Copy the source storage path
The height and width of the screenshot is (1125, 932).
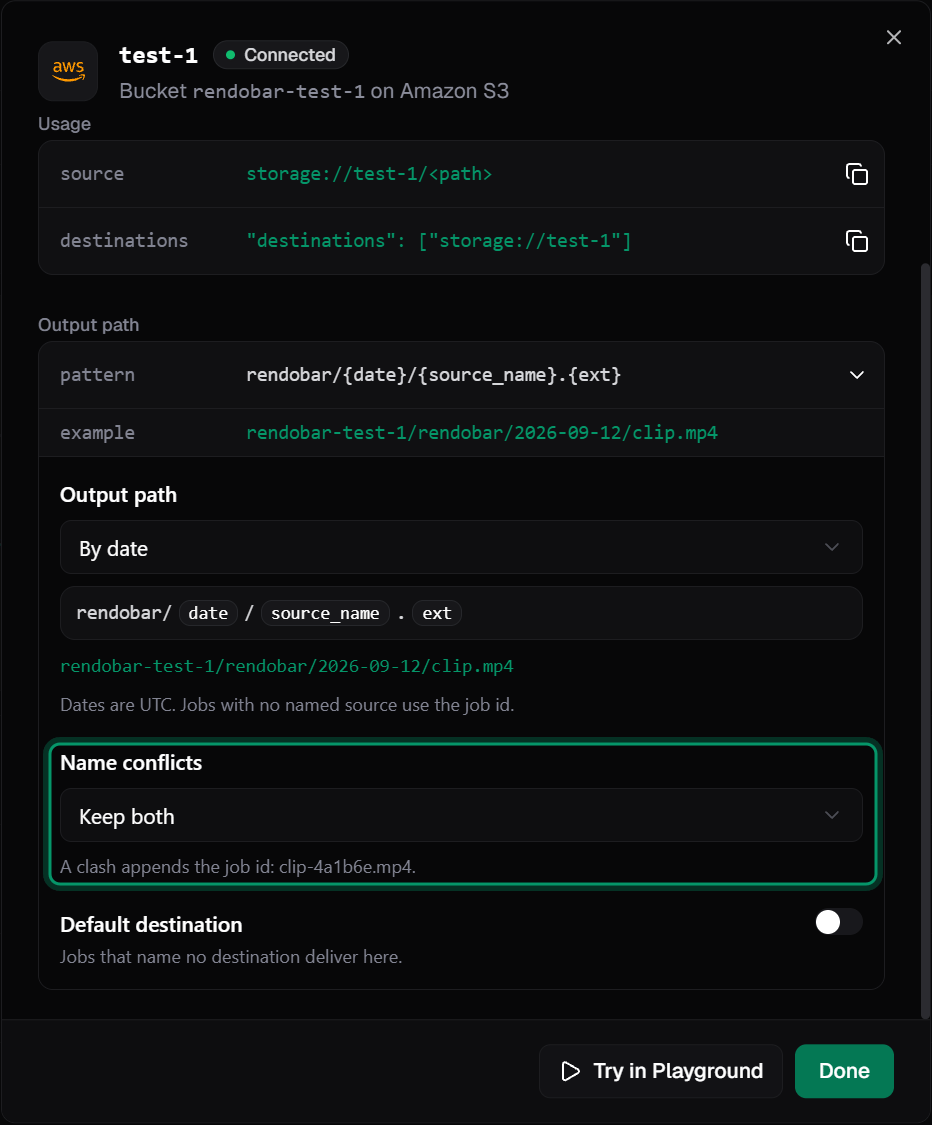[x=857, y=174]
